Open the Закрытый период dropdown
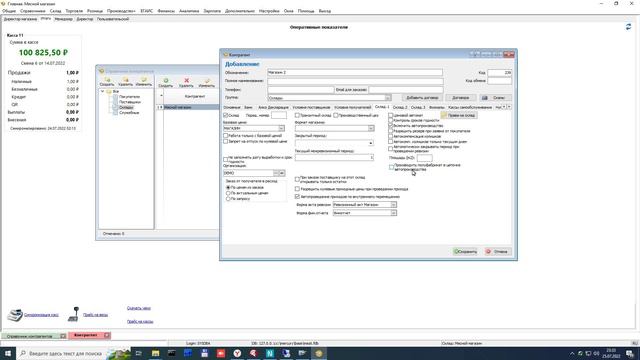 coord(371,143)
